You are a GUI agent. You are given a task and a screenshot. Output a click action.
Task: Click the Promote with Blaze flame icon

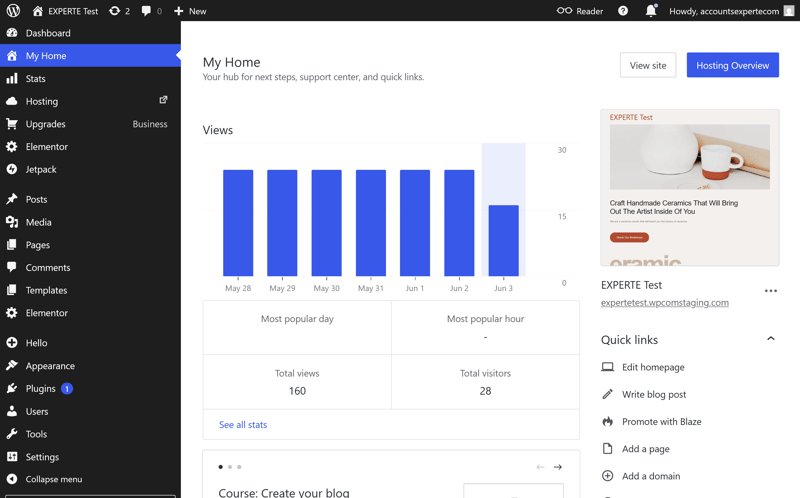point(607,421)
